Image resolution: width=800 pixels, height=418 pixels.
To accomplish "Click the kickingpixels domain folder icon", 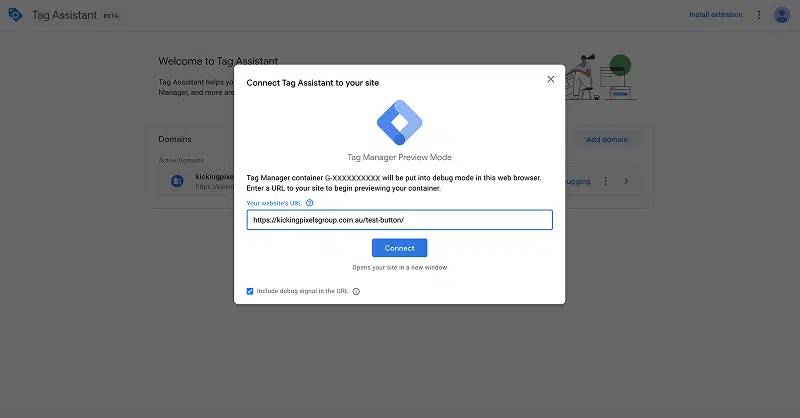I will point(177,181).
